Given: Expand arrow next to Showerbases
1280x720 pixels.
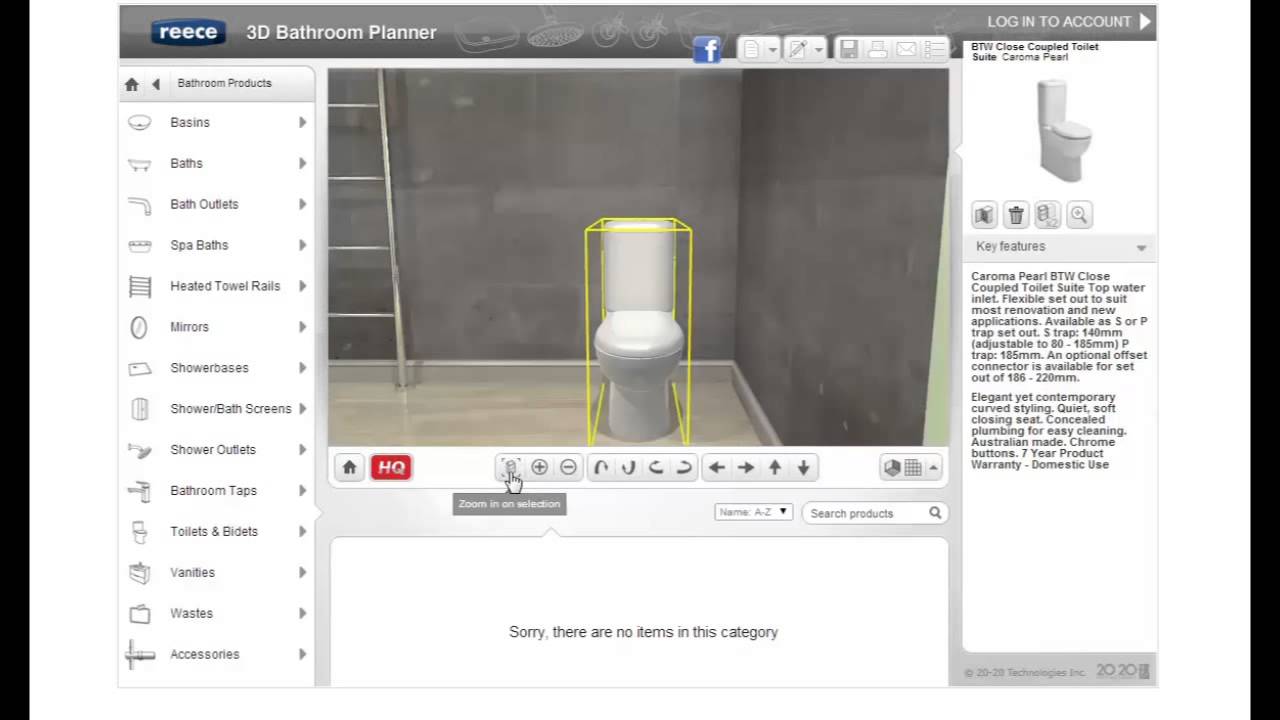Looking at the screenshot, I should (x=302, y=368).
